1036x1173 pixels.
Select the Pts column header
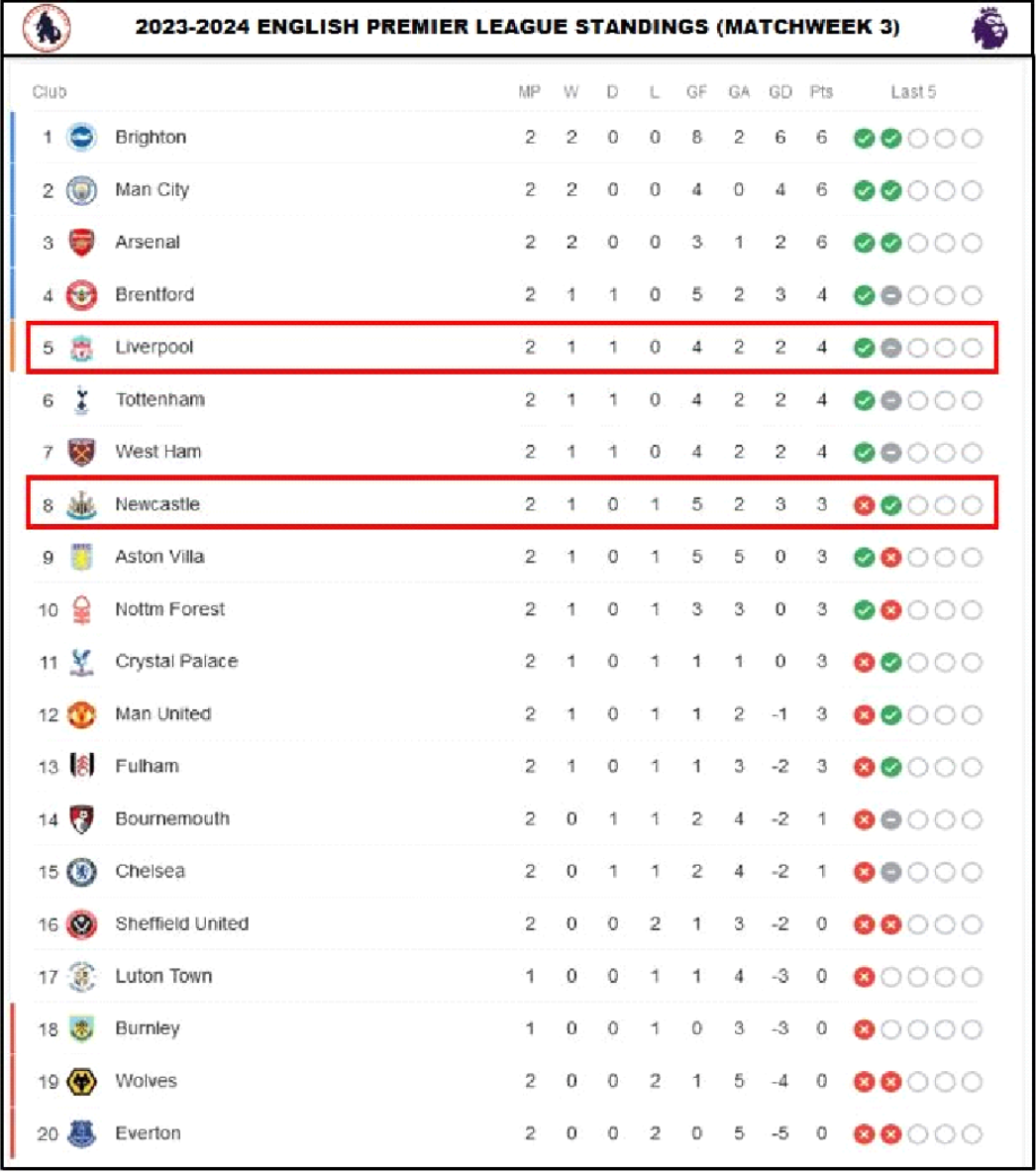coord(821,92)
